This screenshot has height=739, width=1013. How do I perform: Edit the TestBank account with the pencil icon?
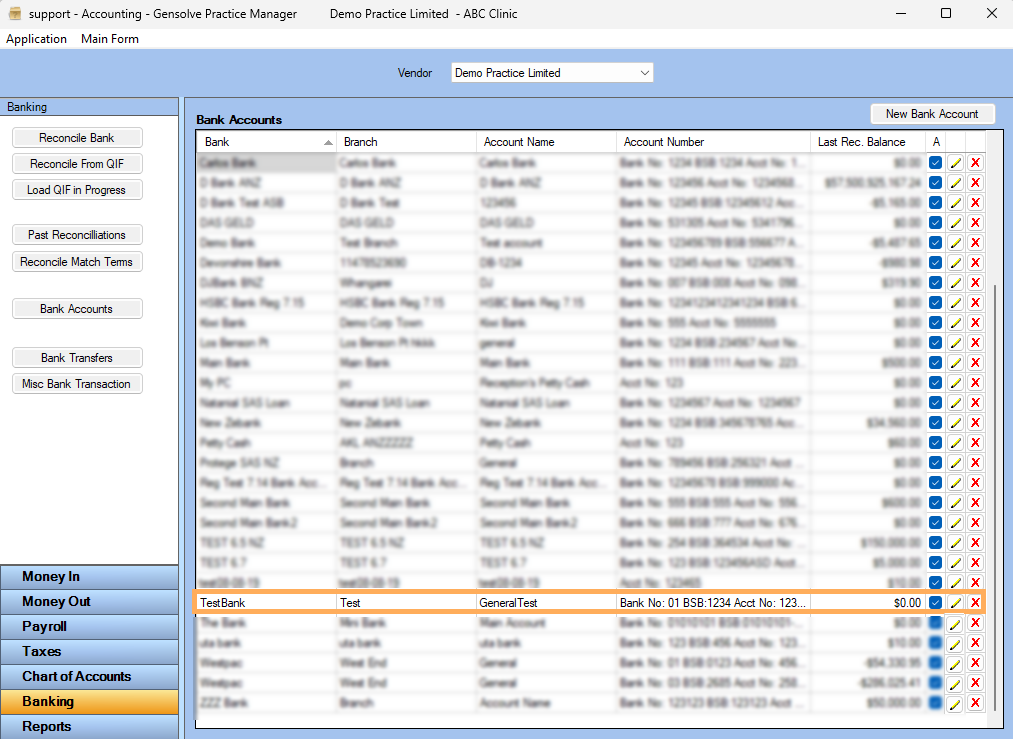(x=956, y=603)
